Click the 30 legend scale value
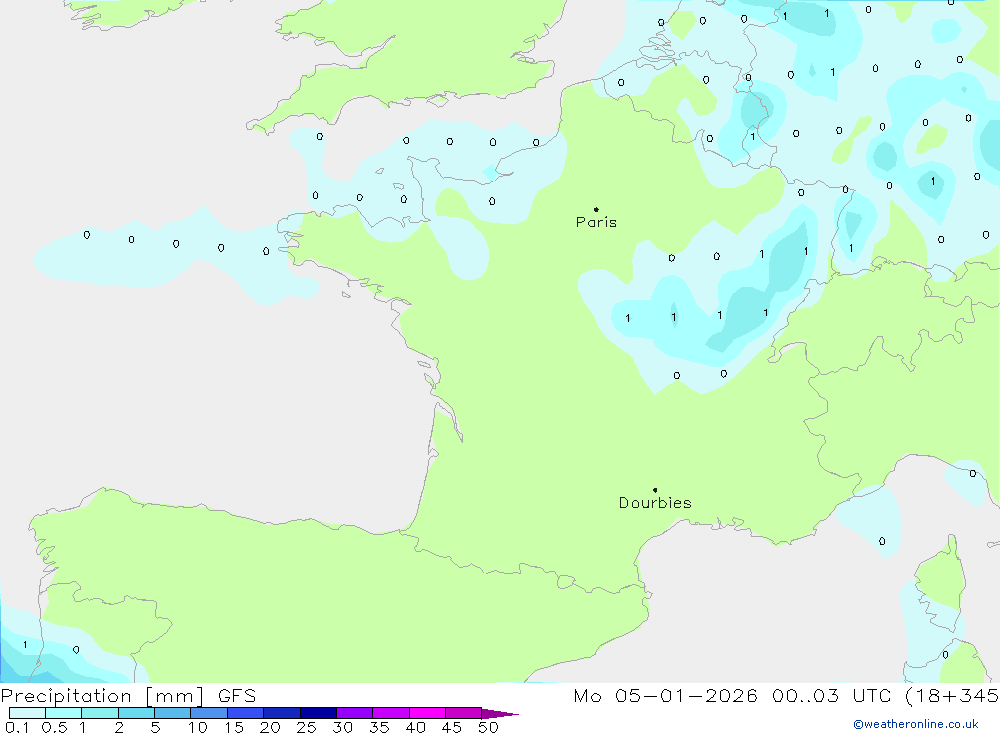This screenshot has width=1000, height=733. (343, 727)
